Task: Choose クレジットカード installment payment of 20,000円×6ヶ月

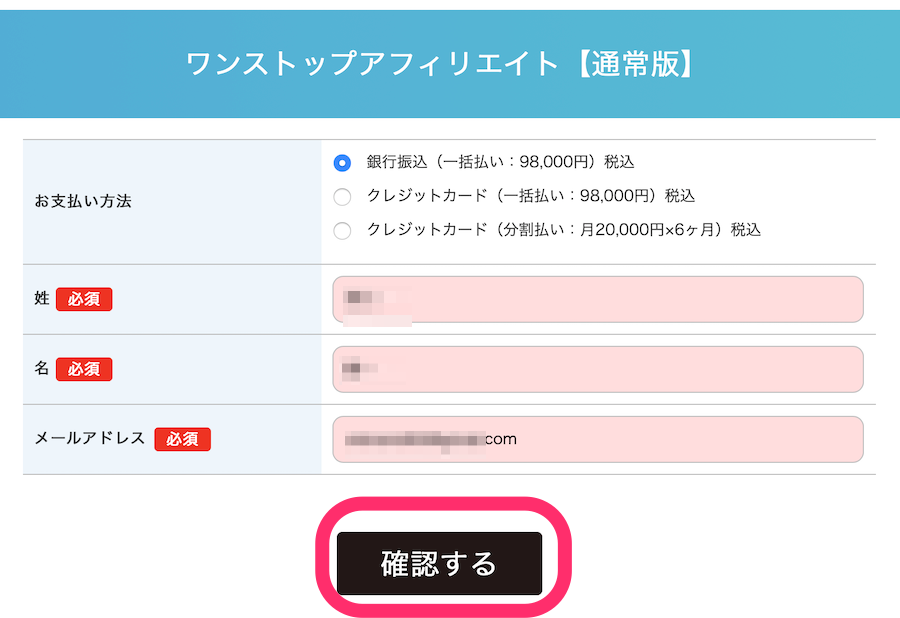Action: [342, 230]
